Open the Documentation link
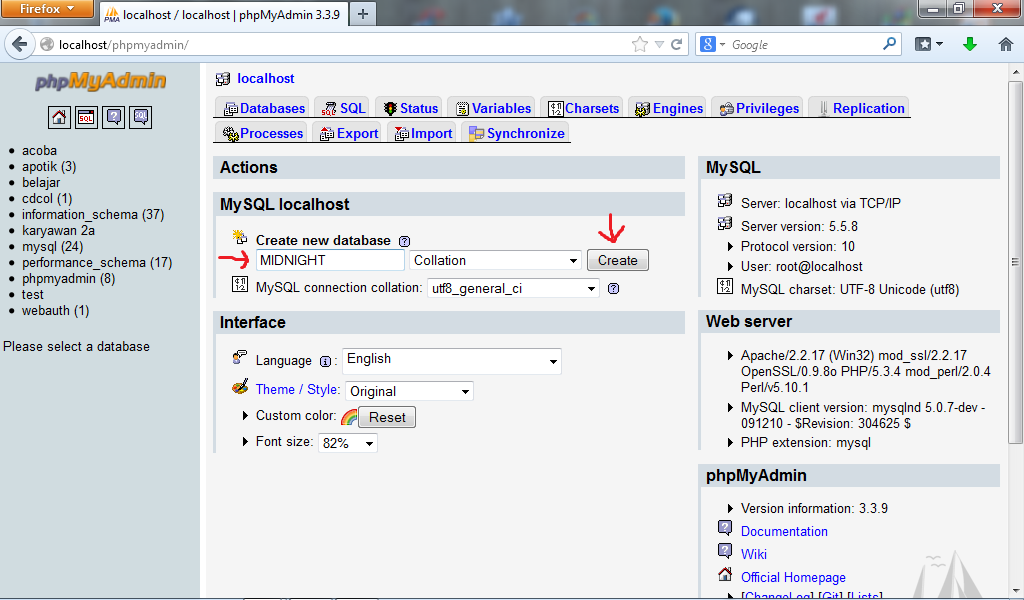This screenshot has height=600, width=1024. point(784,531)
